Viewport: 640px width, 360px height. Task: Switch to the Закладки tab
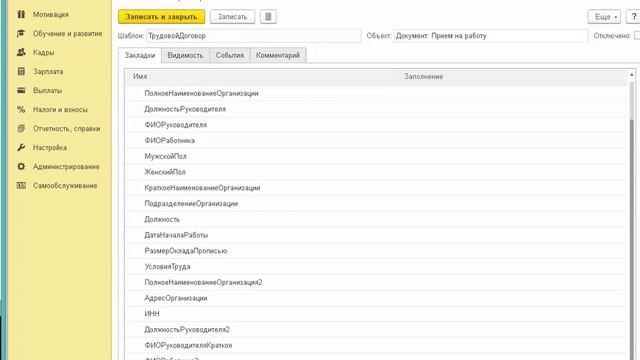point(140,55)
